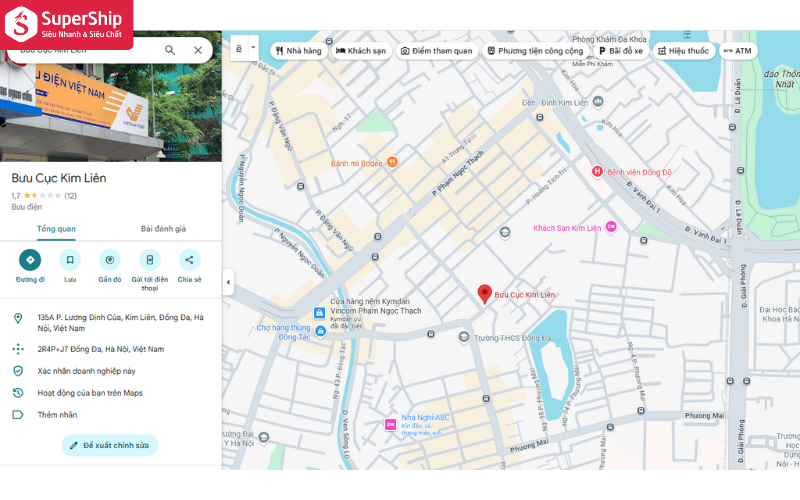
Task: Filter map by Nhà hàng
Action: point(298,51)
